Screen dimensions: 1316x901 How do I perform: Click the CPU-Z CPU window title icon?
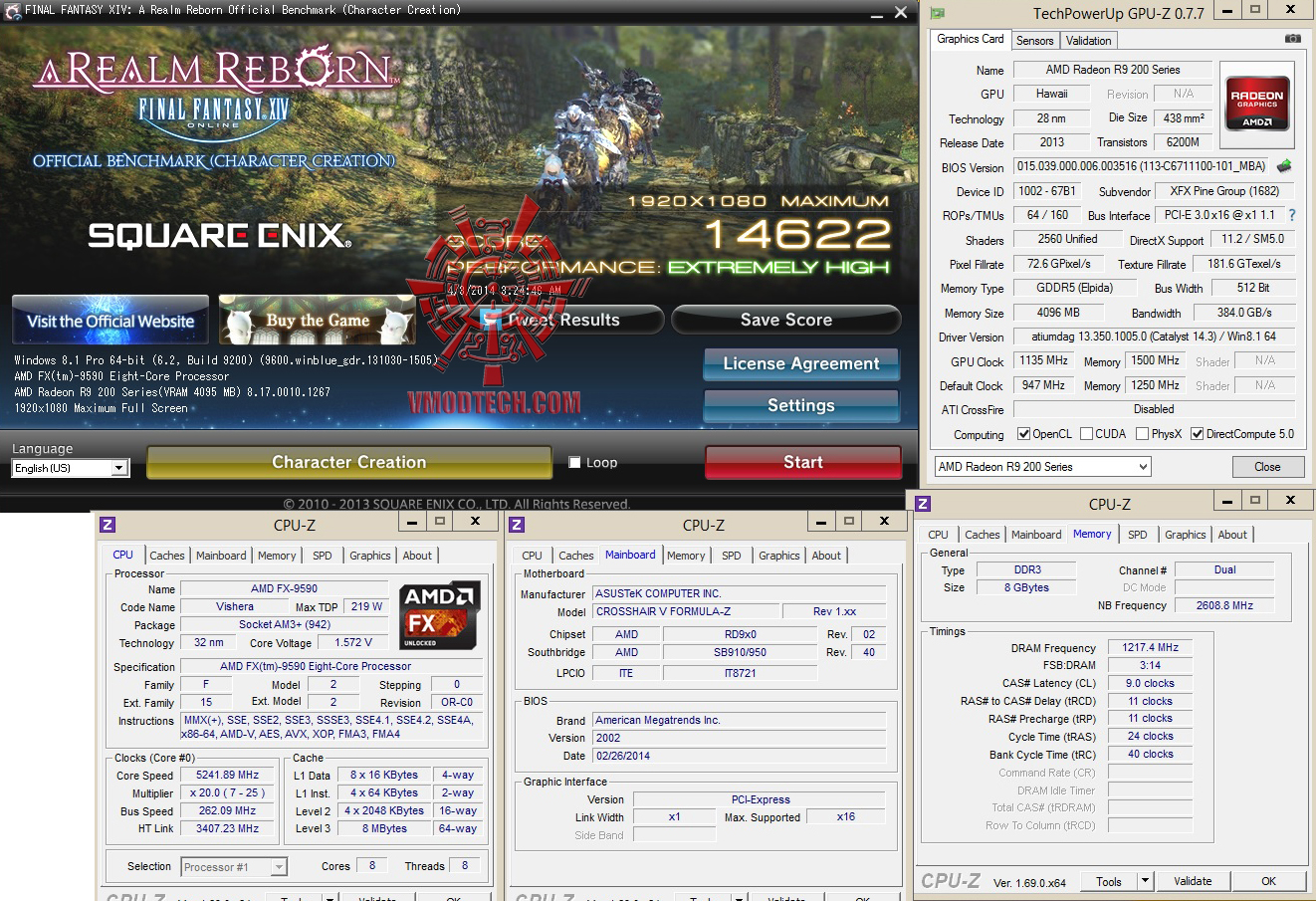(108, 525)
